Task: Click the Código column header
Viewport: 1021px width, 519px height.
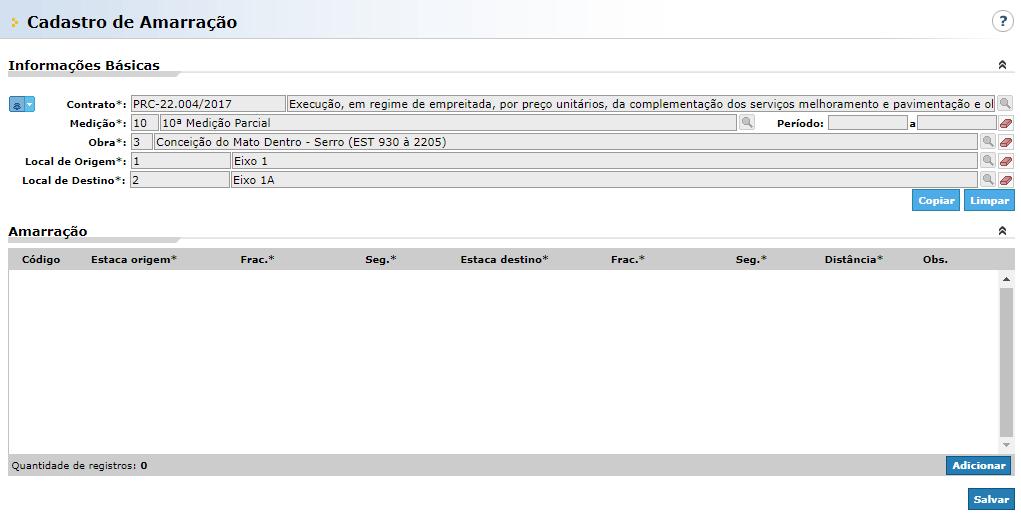Action: tap(41, 259)
